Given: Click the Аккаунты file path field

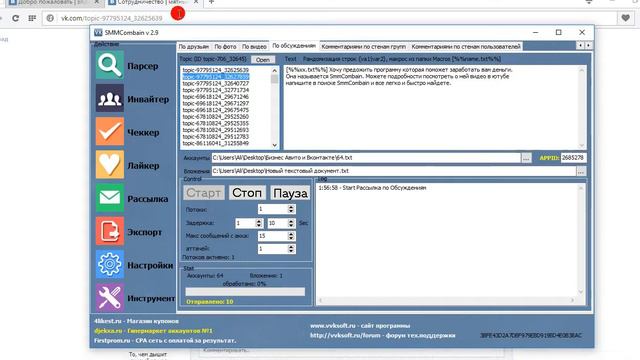Looking at the screenshot, I should 366,158.
